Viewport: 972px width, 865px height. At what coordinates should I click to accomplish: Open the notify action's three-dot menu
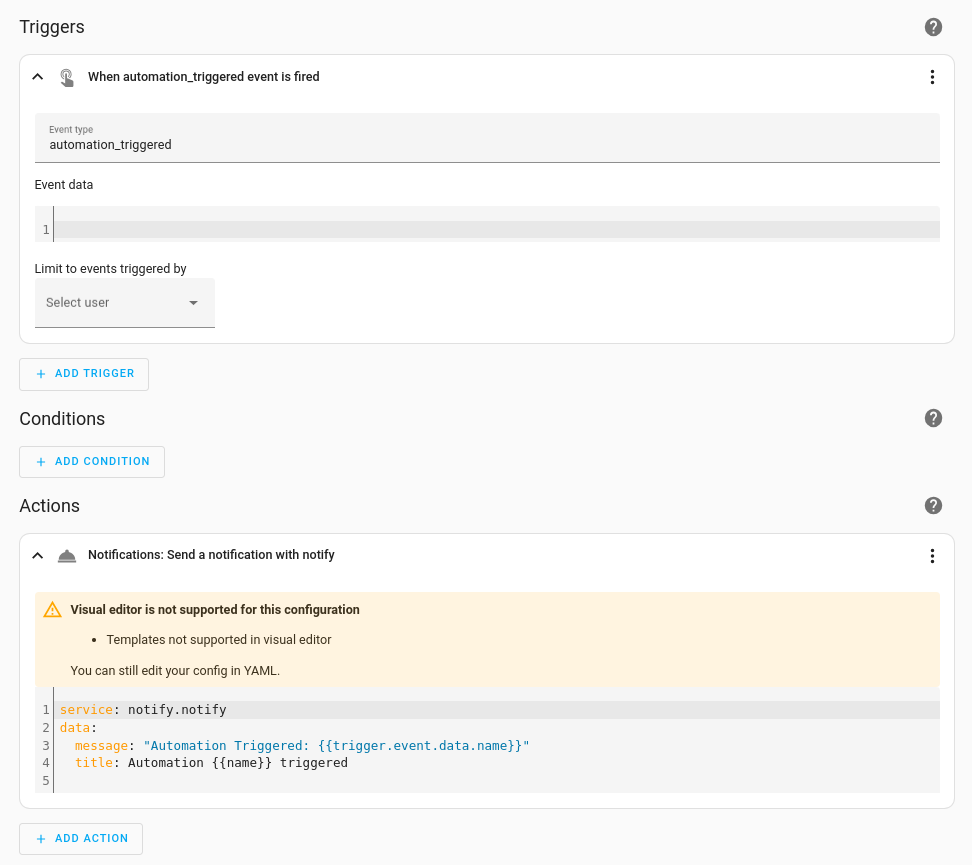point(932,556)
